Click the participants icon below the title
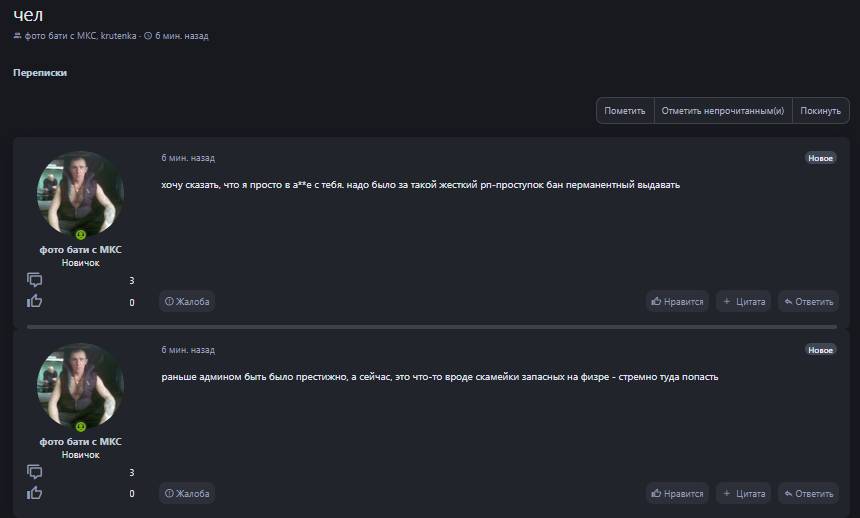Screen dimensions: 860x518 [x=18, y=36]
